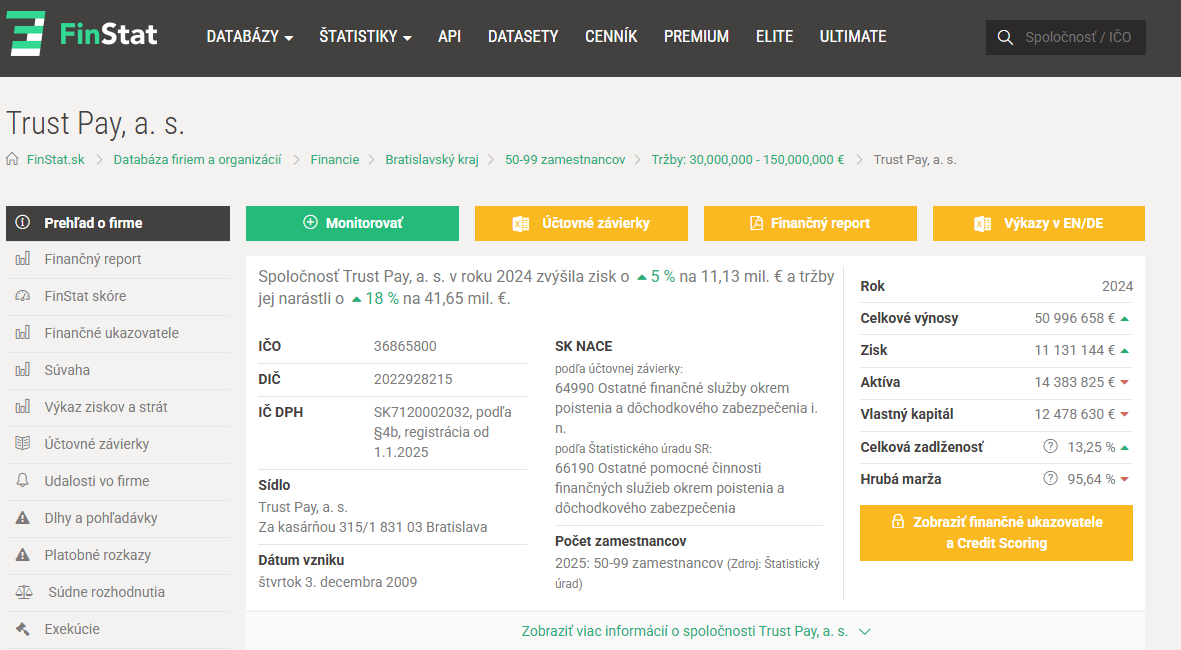The width and height of the screenshot is (1181, 650).
Task: Click the lock icon on Credit Scoring button
Action: (898, 521)
